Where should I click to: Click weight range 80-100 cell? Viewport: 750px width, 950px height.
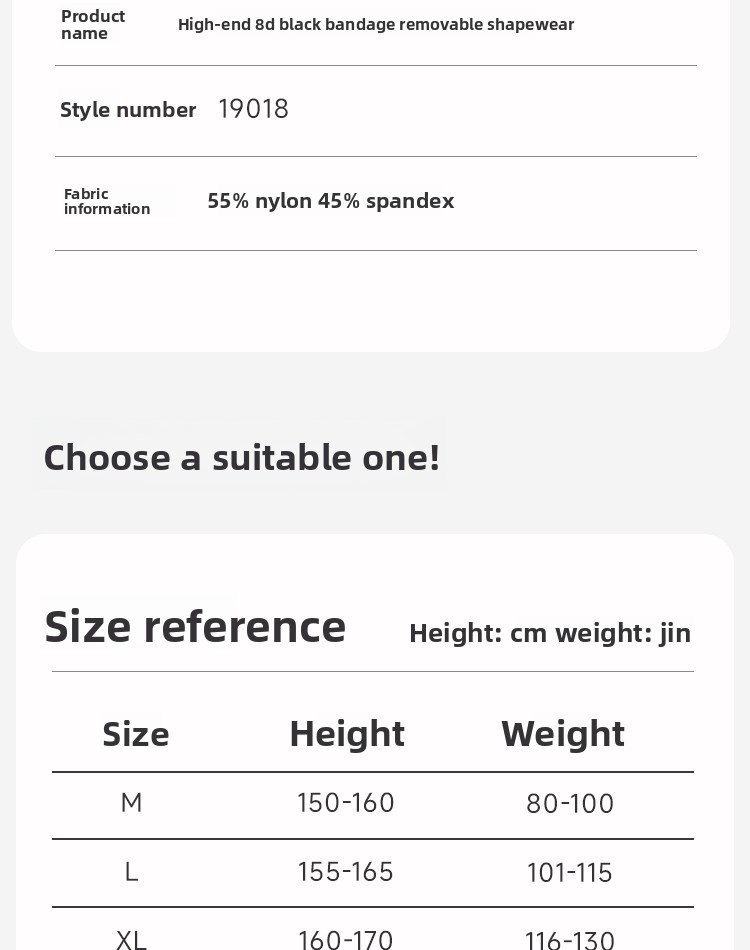570,804
